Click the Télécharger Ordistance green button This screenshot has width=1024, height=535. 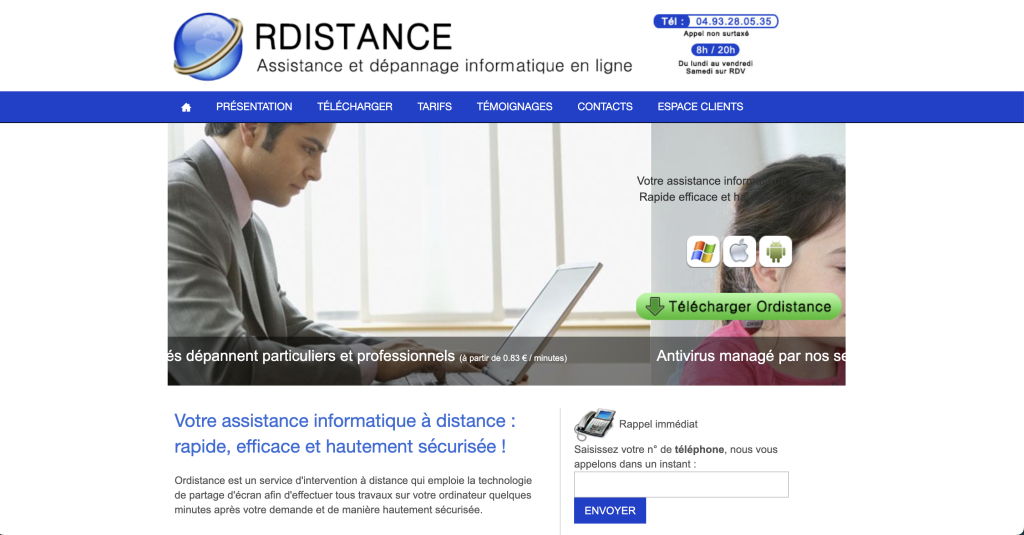point(739,306)
